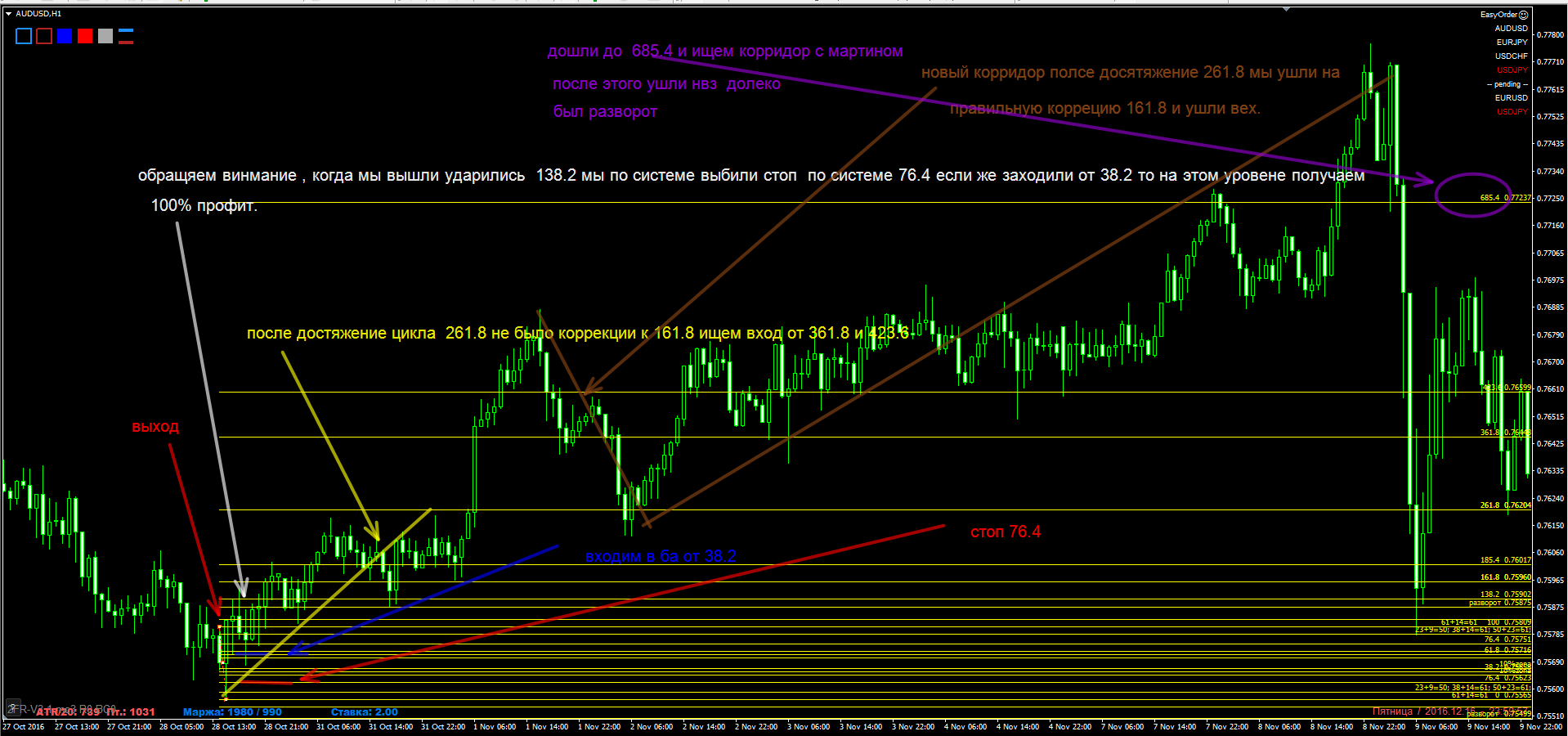Screen dimensions: 1568x736
Task: Click the blue 'входим в ба от 38.2' text
Action: (x=661, y=557)
